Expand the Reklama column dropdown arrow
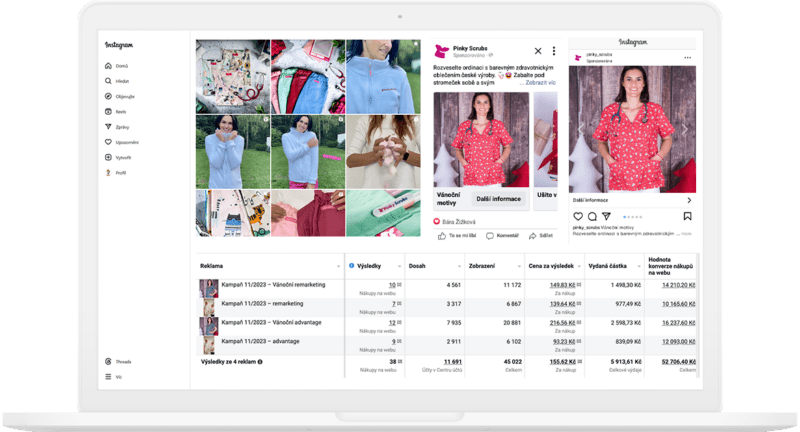Viewport: 800px width, 432px height. pos(339,266)
